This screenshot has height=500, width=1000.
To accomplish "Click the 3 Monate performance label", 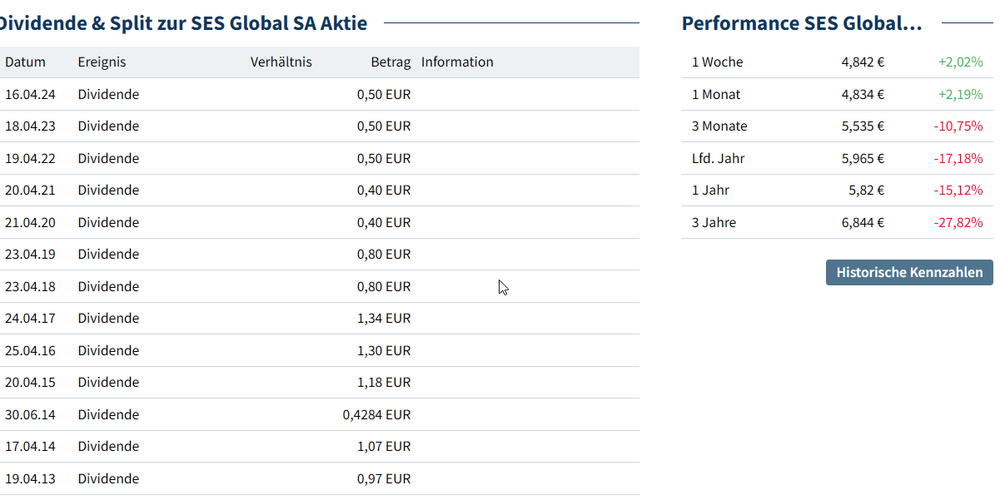I will coord(720,126).
